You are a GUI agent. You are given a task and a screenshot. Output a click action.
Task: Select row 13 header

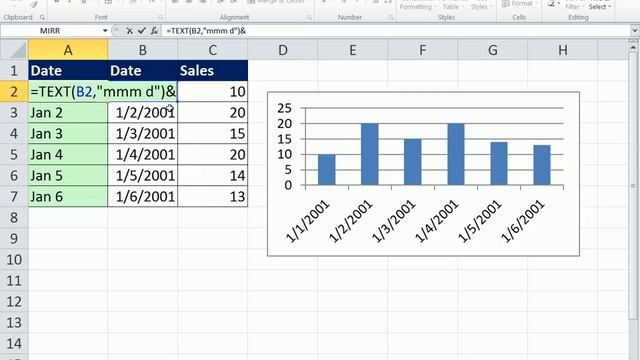pyautogui.click(x=14, y=322)
